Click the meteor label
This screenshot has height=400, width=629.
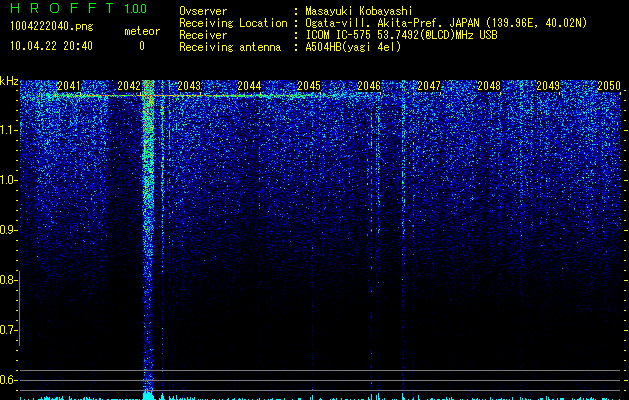point(142,31)
